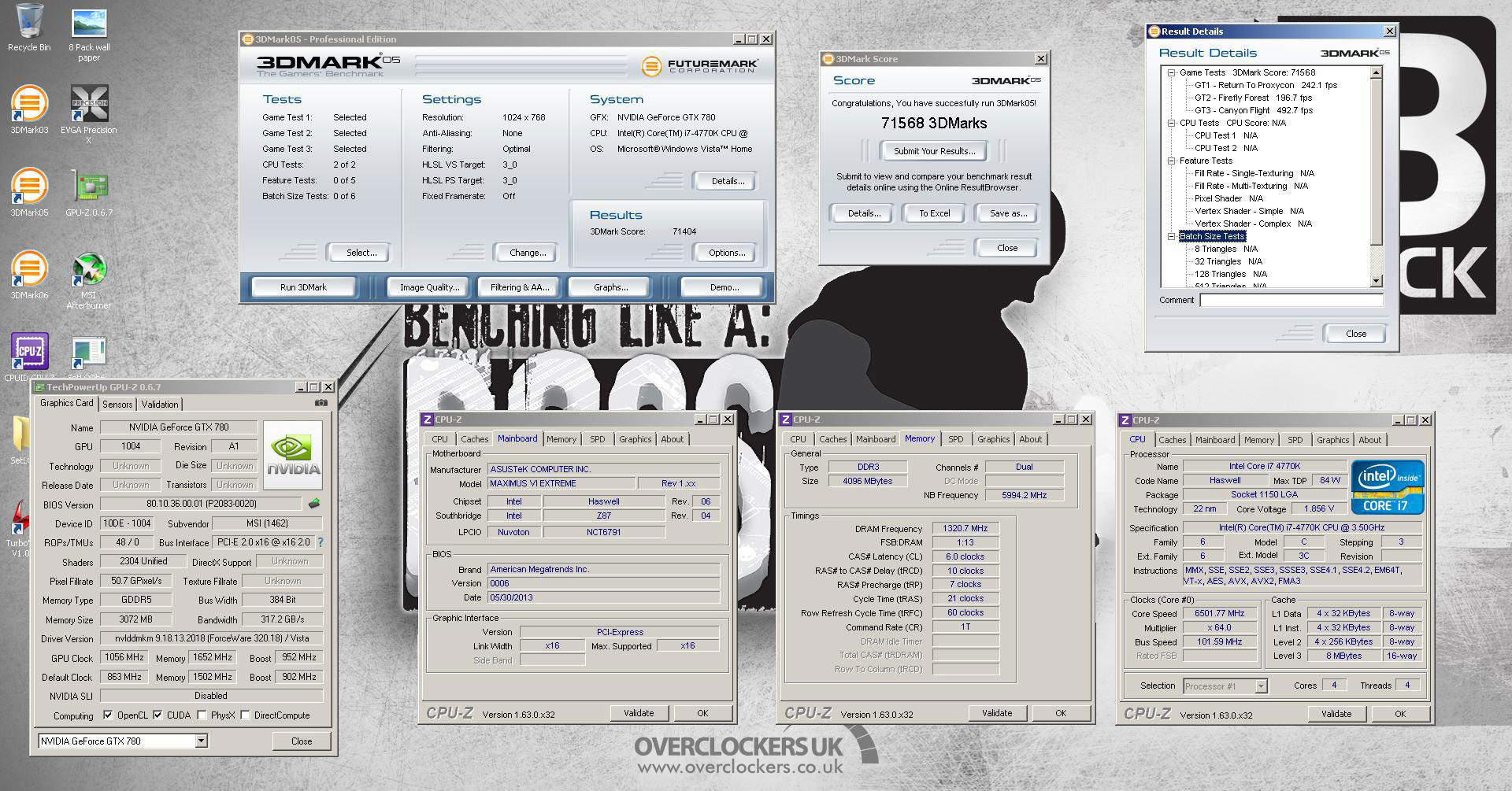The height and width of the screenshot is (791, 1512).
Task: Click the Futuremark logo in 3DMark05 window
Action: 700,66
